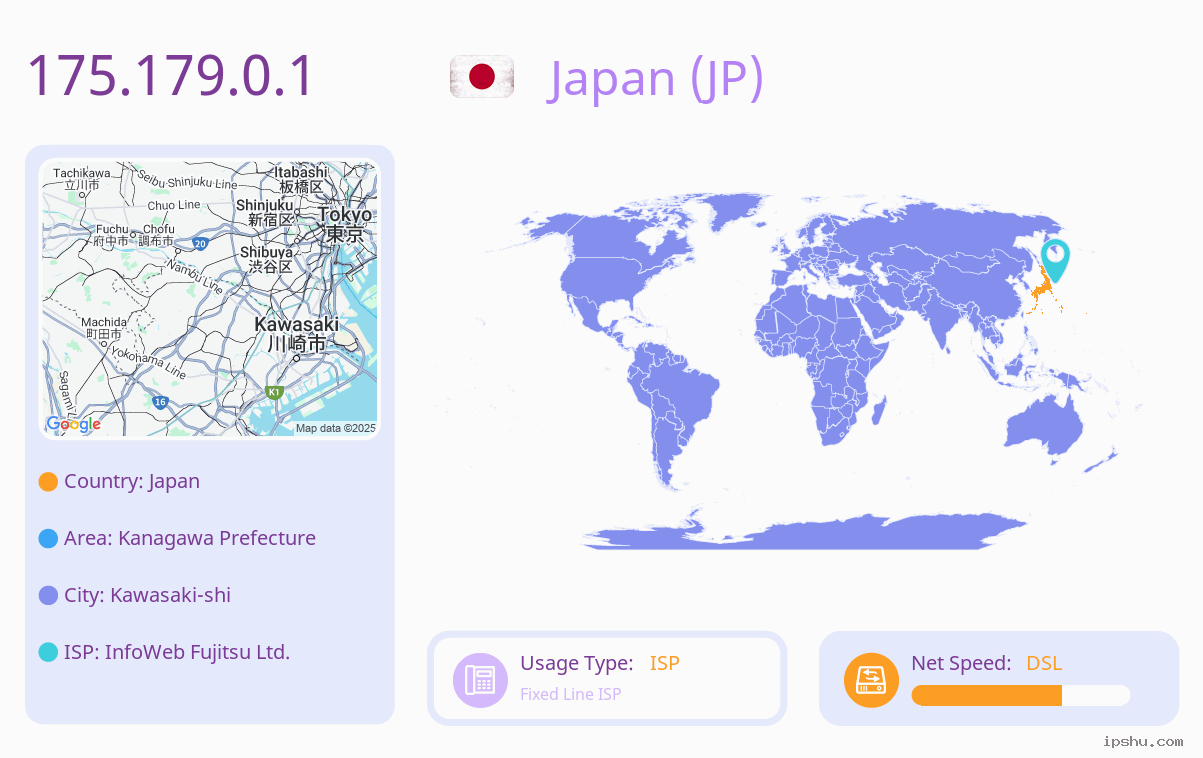Click the teal ISP bullet dot
The width and height of the screenshot is (1203, 758).
coord(48,653)
